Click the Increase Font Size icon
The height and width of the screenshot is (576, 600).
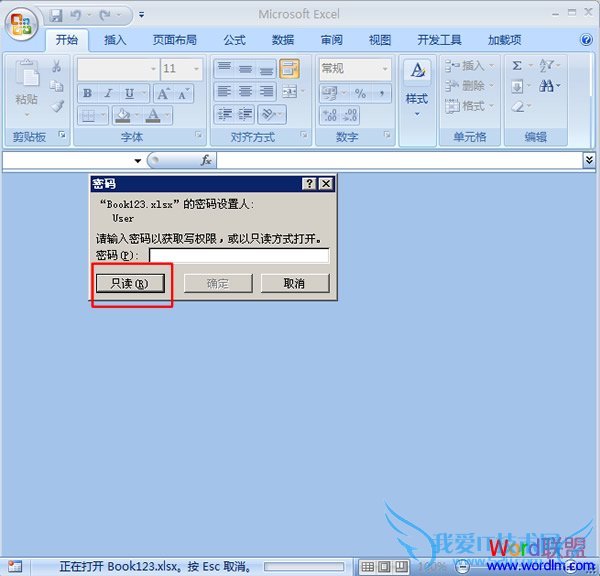pos(163,93)
